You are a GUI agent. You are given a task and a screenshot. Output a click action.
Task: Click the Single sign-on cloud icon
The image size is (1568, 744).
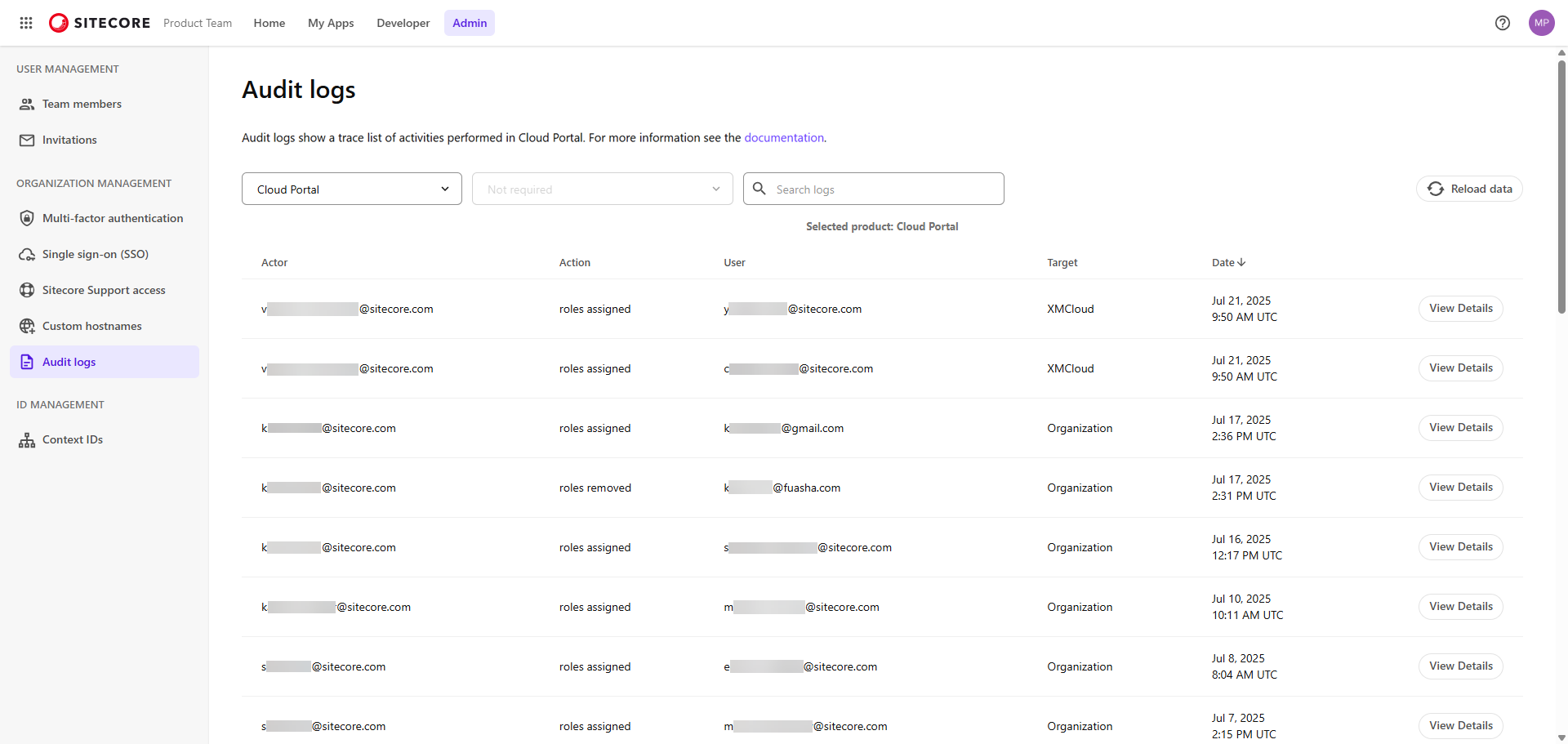tap(27, 254)
